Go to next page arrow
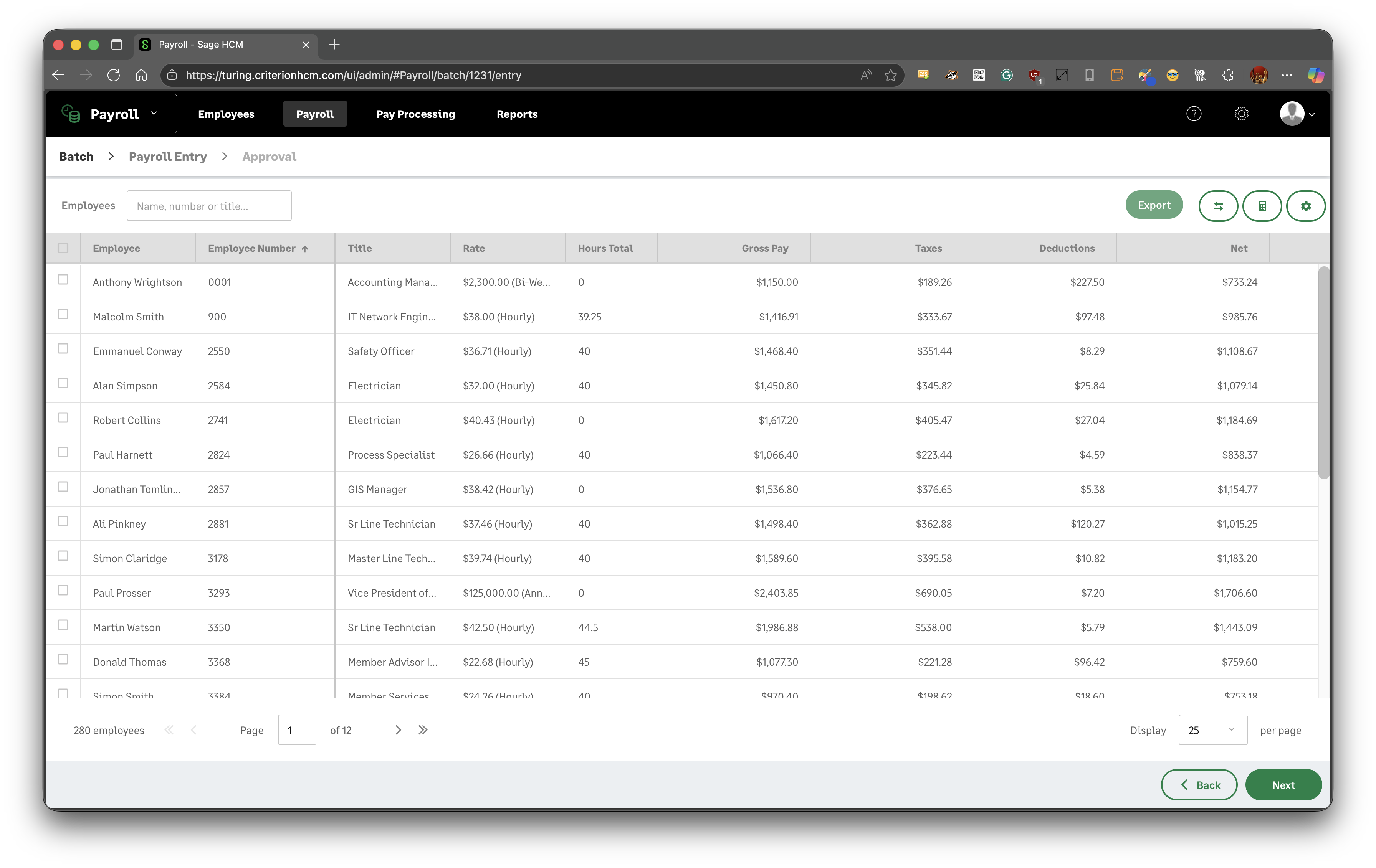 click(398, 730)
